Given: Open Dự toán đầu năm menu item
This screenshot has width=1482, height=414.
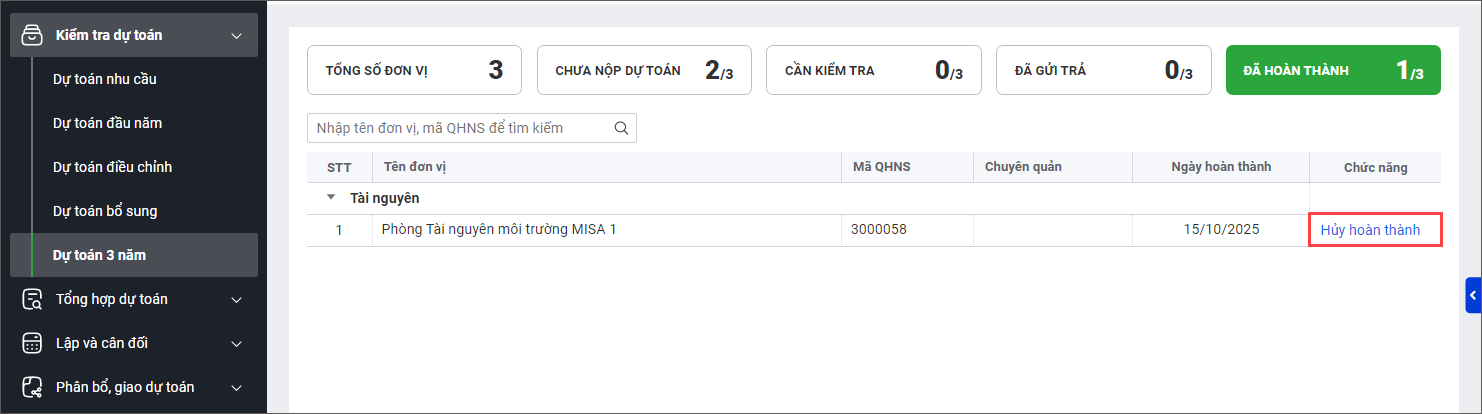Looking at the screenshot, I should tap(108, 123).
